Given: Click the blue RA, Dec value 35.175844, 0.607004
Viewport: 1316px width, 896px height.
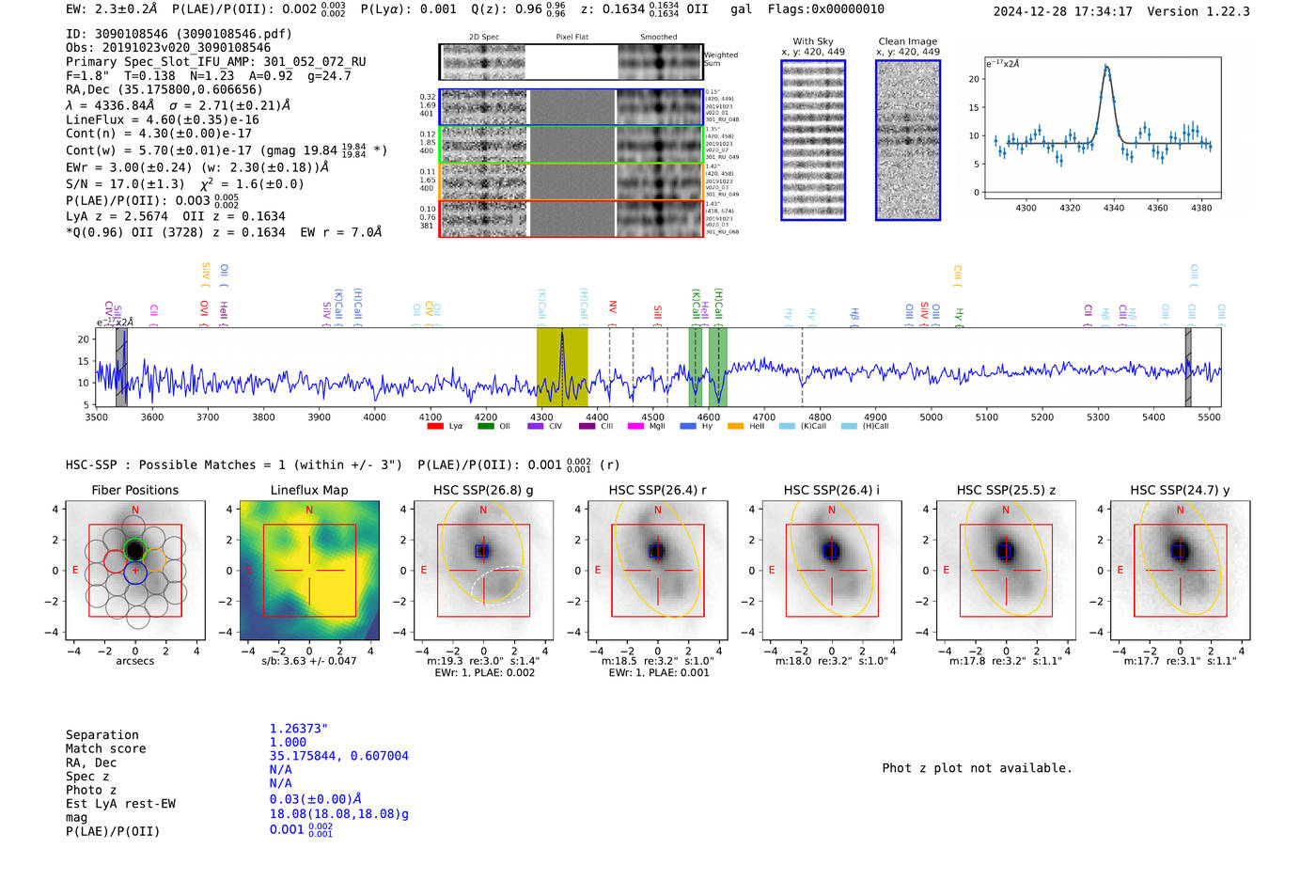Looking at the screenshot, I should [339, 756].
